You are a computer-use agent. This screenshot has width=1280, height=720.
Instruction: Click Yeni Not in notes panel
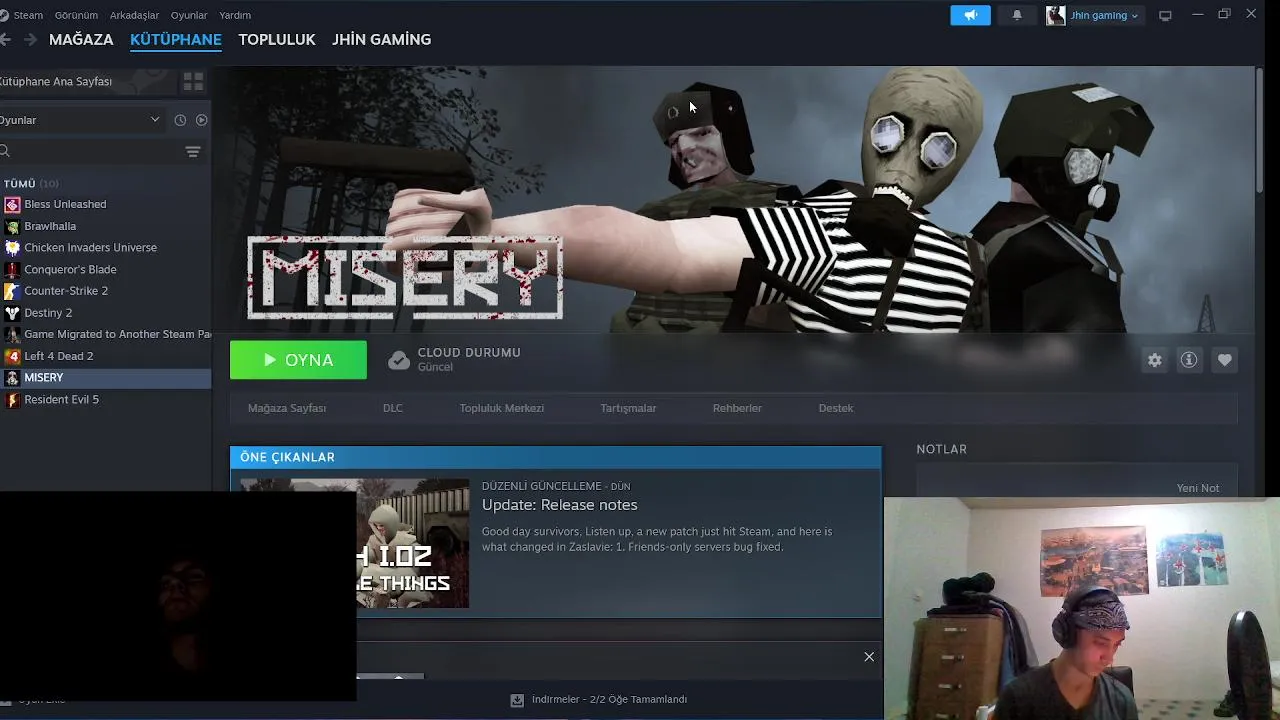click(x=1198, y=488)
